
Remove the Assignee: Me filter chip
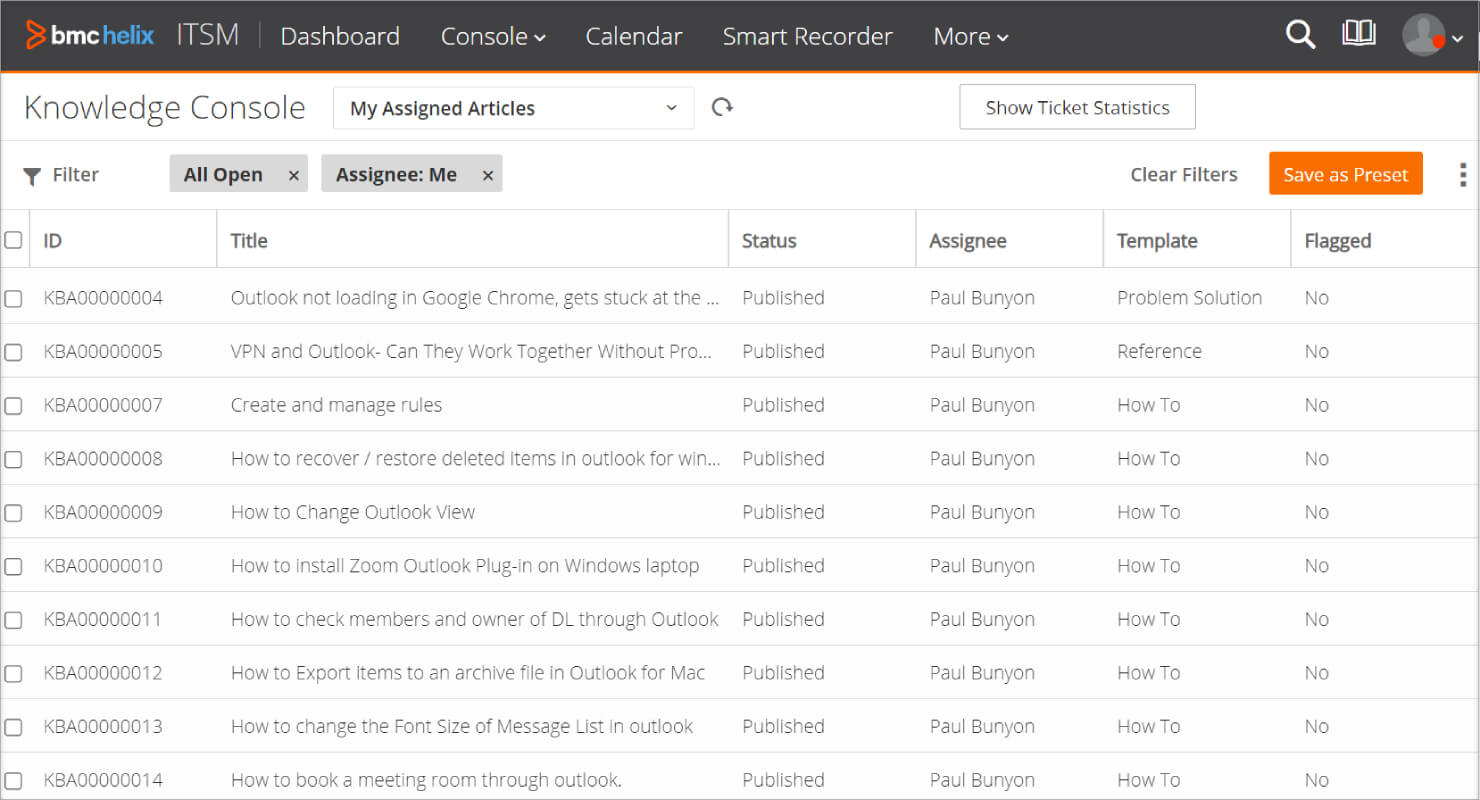(488, 175)
